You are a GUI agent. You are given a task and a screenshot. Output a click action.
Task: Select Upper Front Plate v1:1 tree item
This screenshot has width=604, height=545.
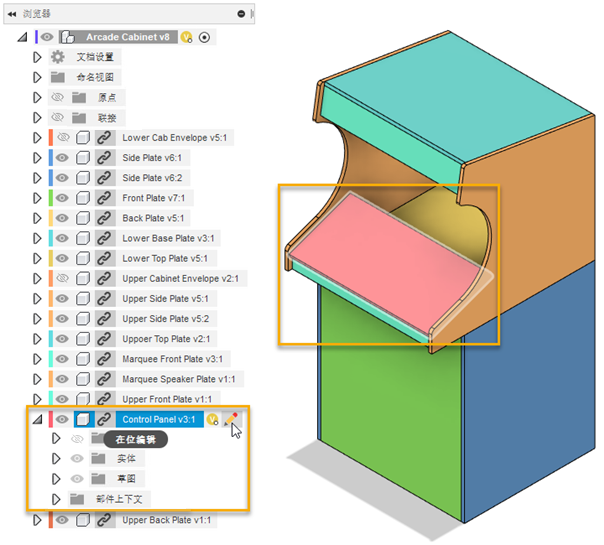pyautogui.click(x=167, y=399)
